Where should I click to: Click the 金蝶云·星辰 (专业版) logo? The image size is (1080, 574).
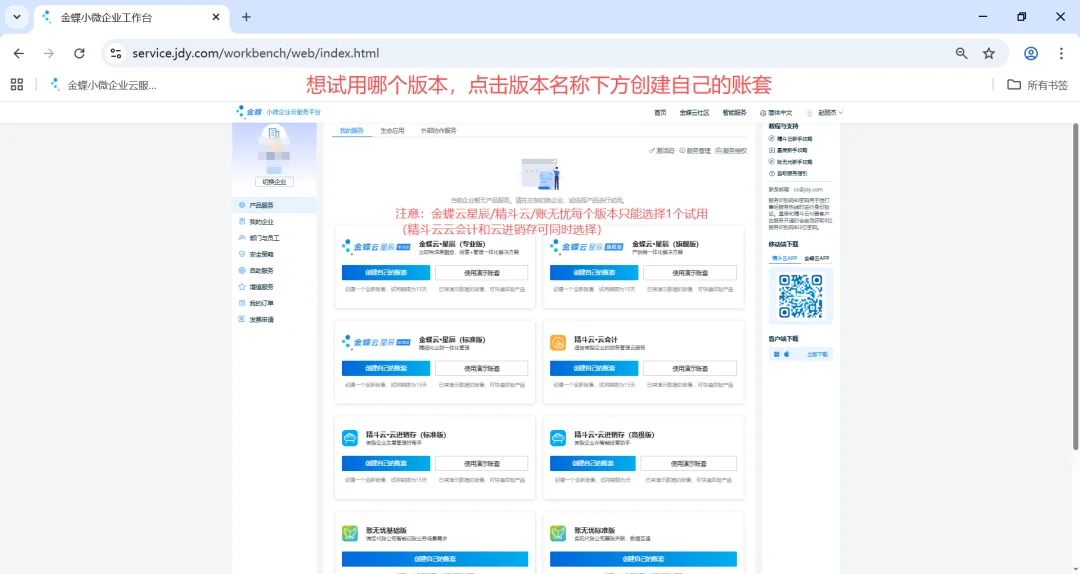point(376,247)
